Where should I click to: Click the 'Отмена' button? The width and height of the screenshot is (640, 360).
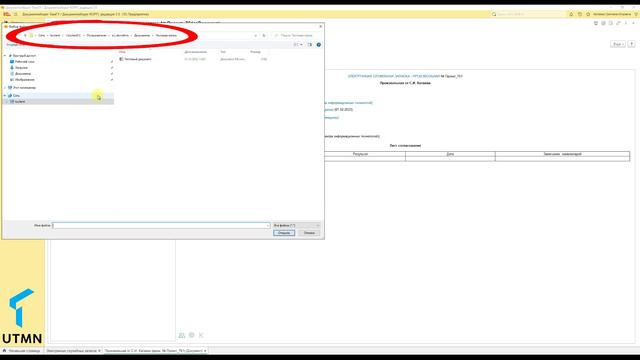point(309,233)
